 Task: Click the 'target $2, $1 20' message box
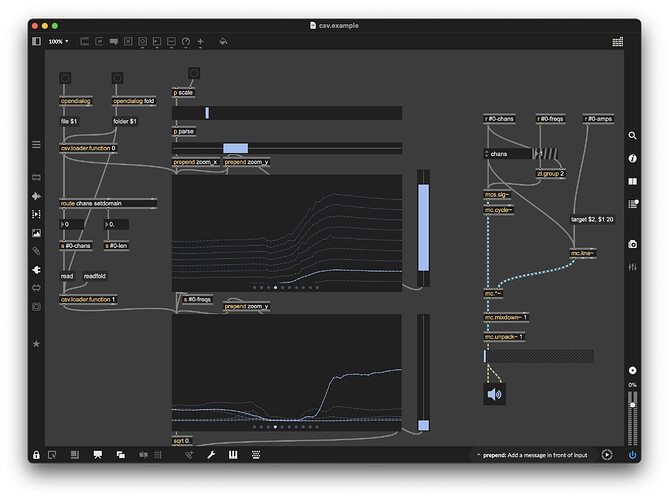coord(592,219)
